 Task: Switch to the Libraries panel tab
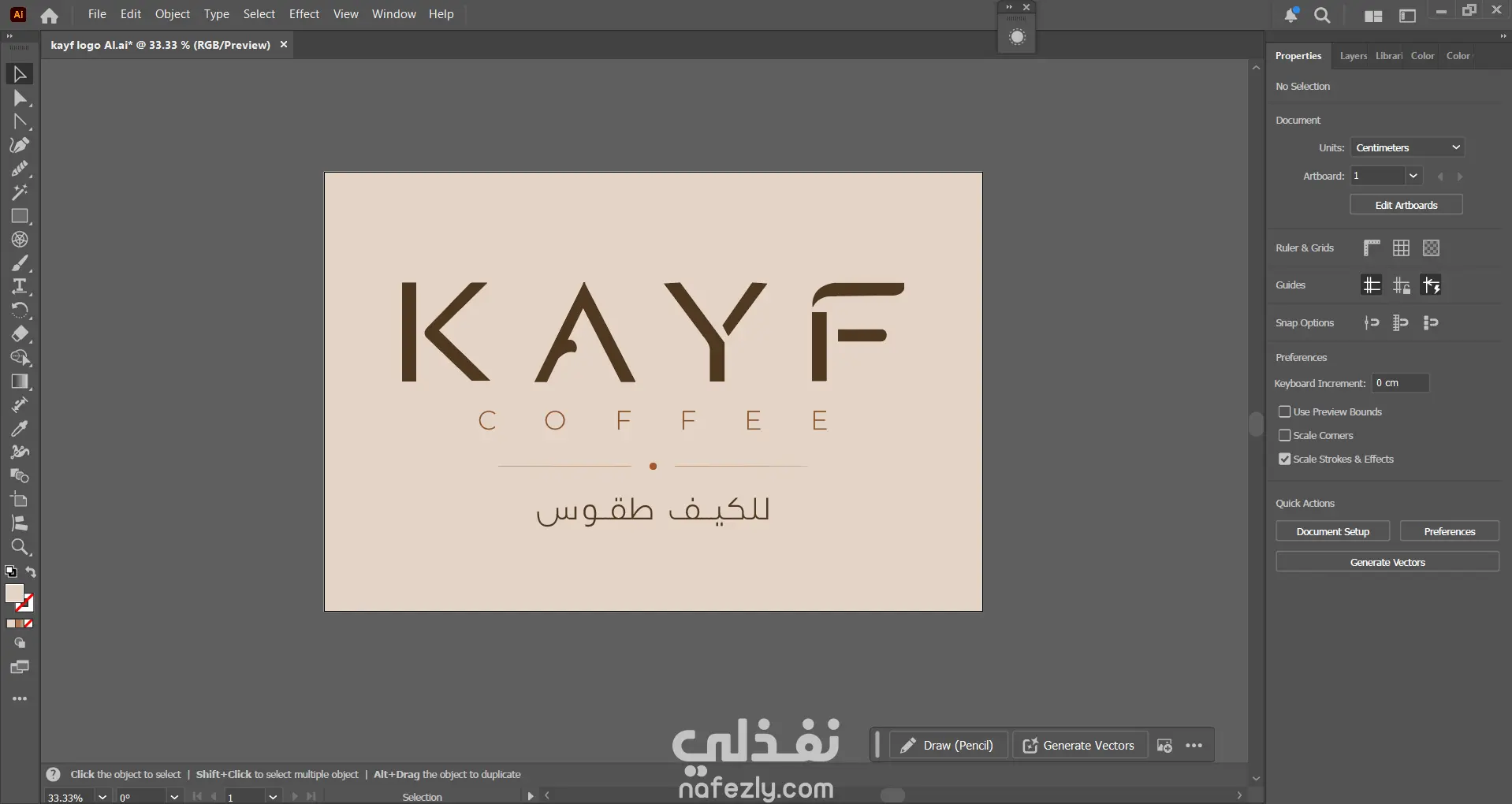pos(1388,56)
